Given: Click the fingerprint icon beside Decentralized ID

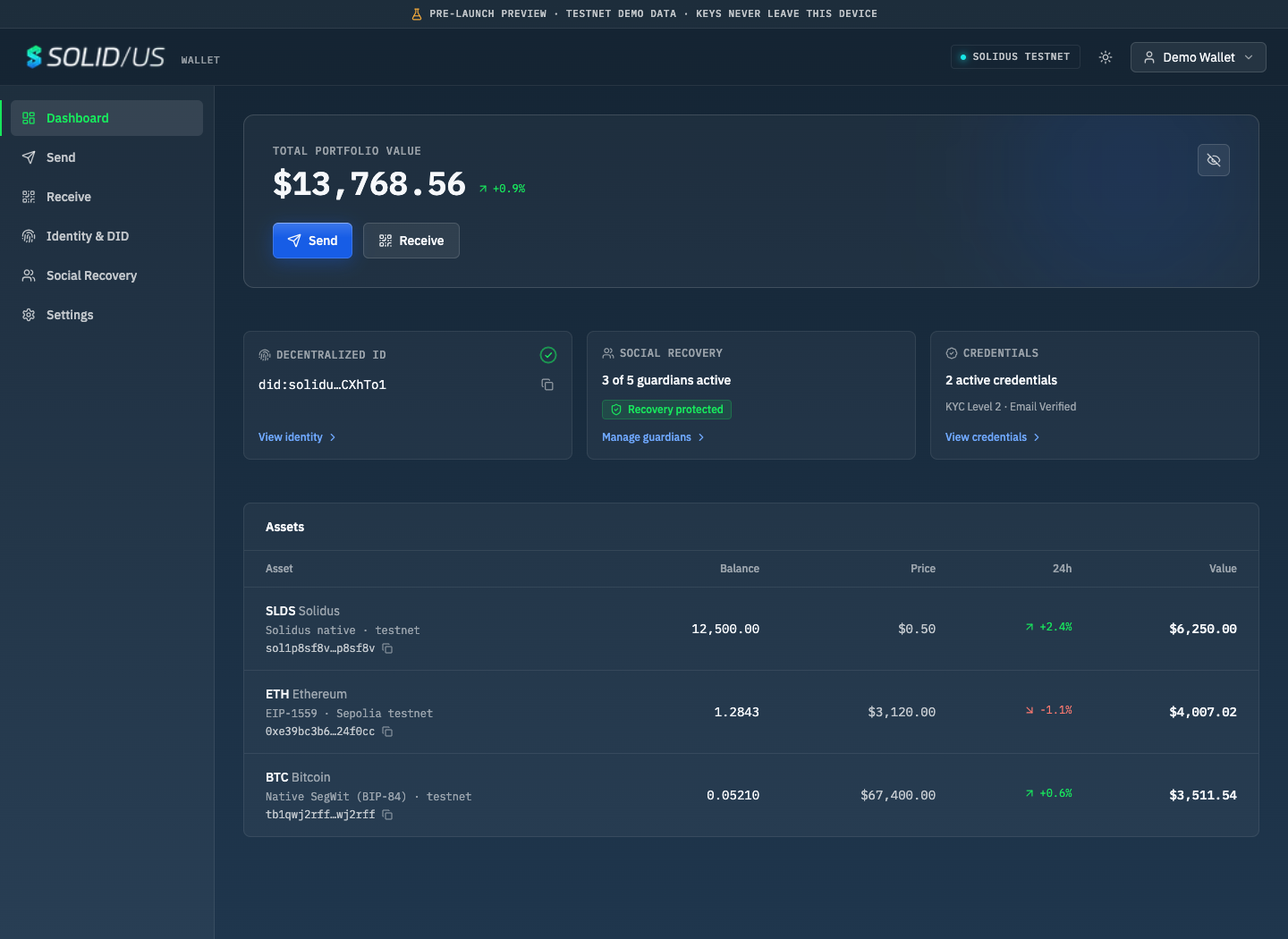Looking at the screenshot, I should 265,355.
